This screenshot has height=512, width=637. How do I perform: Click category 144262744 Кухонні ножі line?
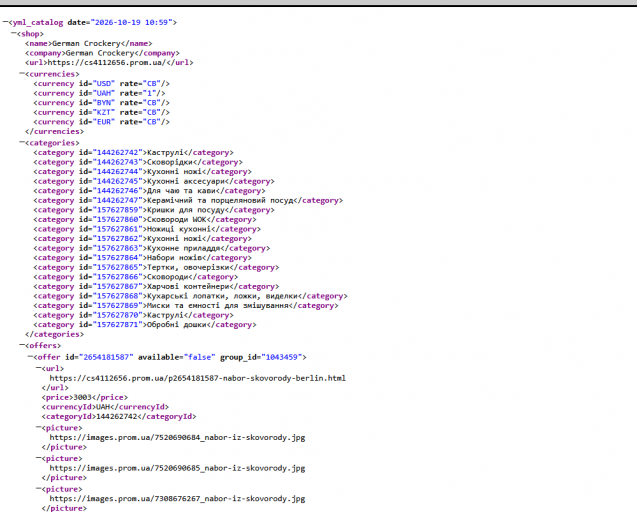143,172
